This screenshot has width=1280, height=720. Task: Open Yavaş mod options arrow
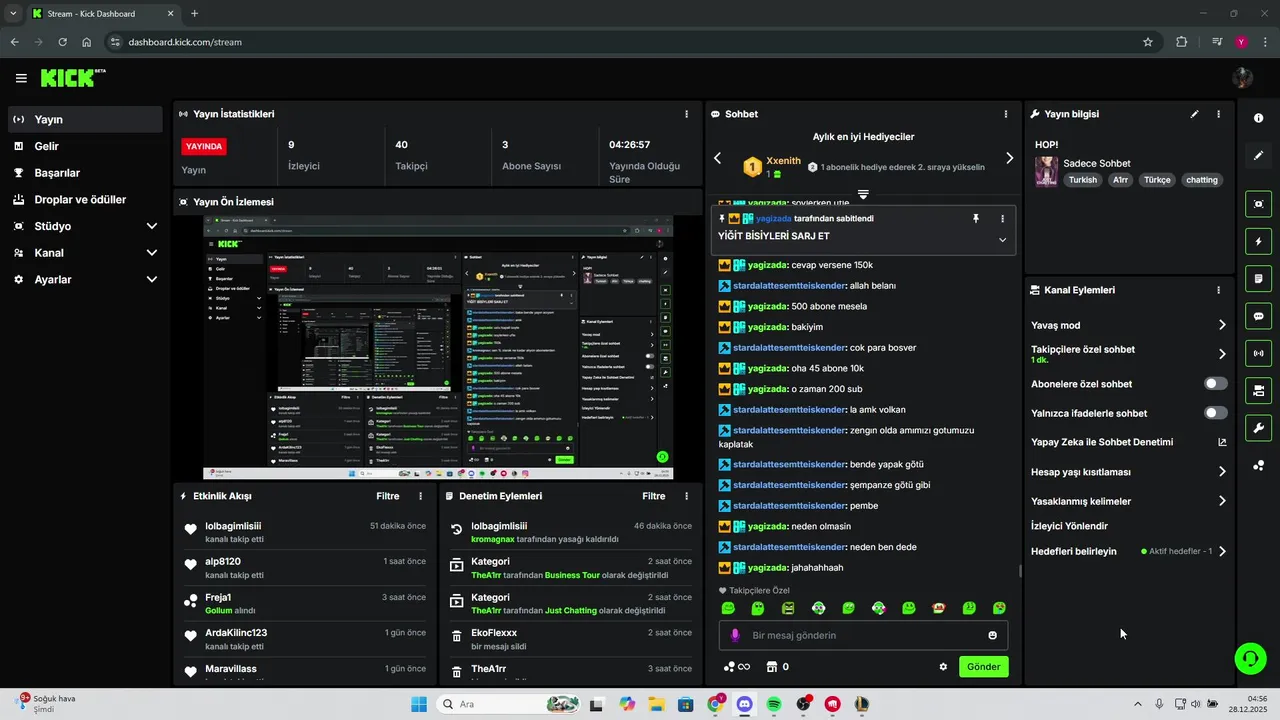click(1222, 325)
